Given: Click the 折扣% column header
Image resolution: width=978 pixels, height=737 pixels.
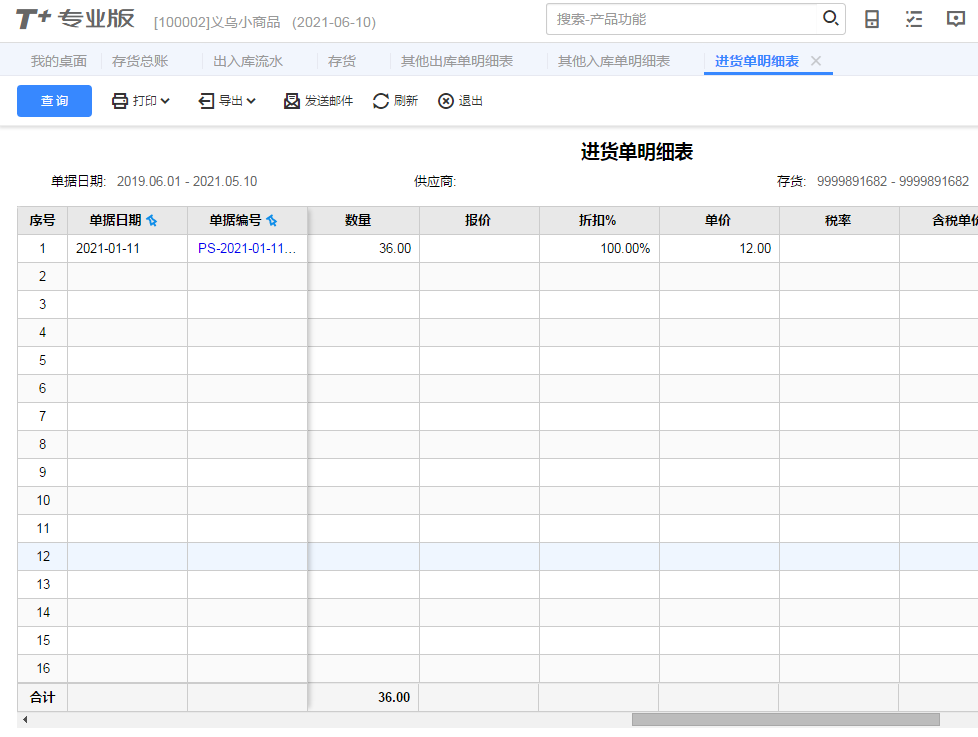Looking at the screenshot, I should pyautogui.click(x=598, y=220).
